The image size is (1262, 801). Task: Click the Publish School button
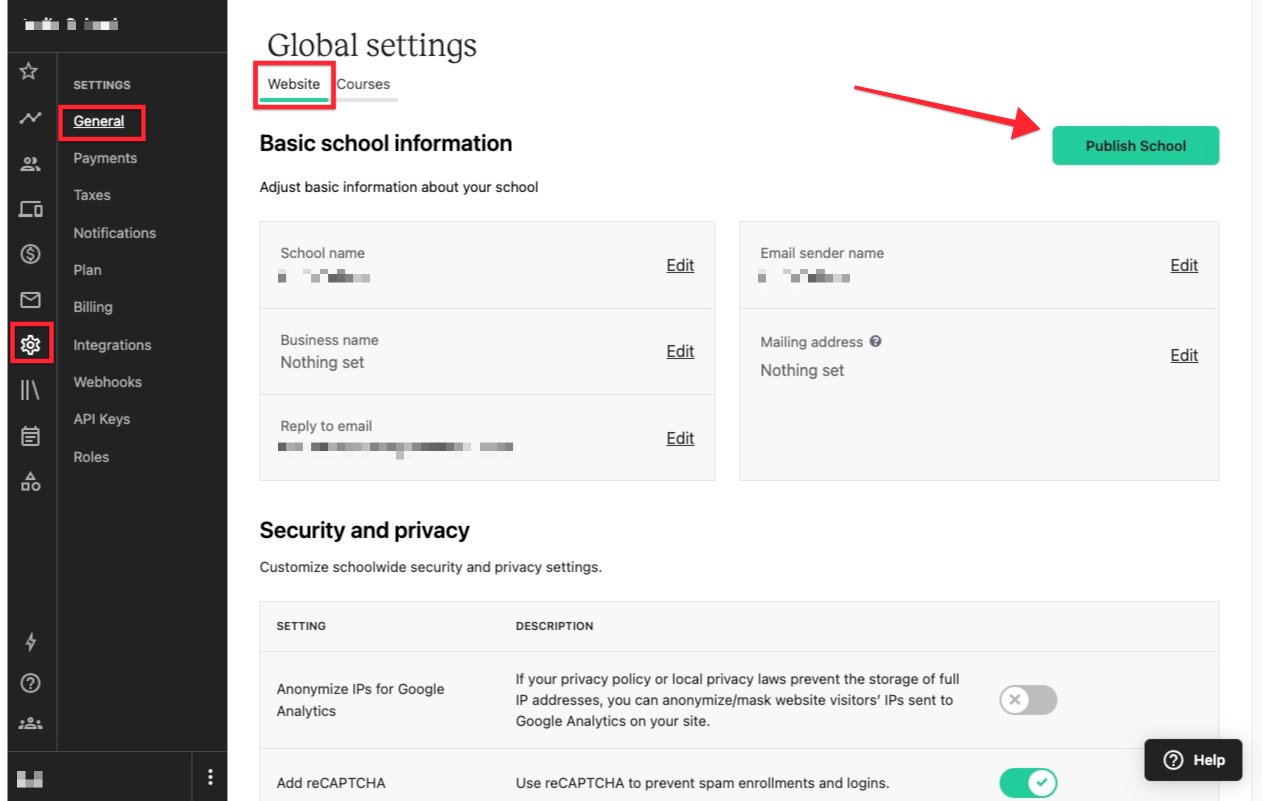[1135, 146]
